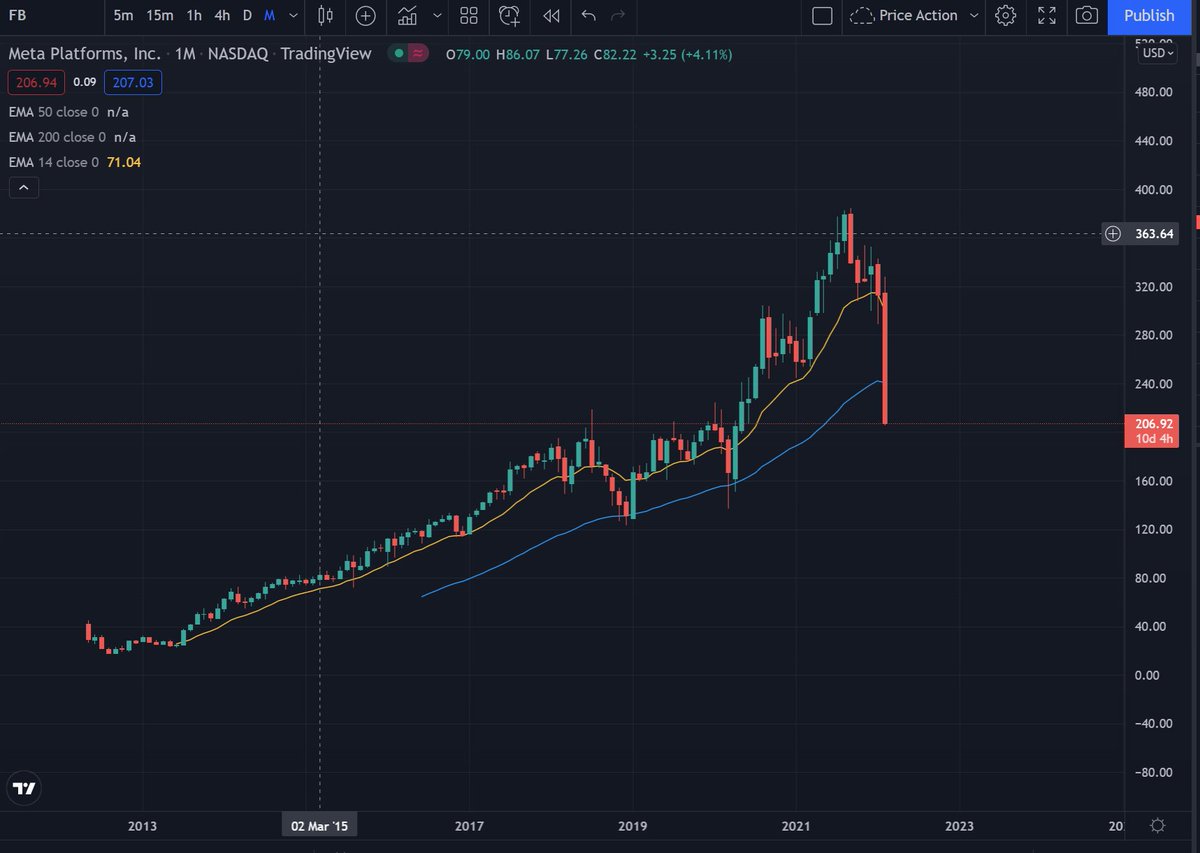
Task: Open the indicators and metrics icon
Action: tap(407, 15)
